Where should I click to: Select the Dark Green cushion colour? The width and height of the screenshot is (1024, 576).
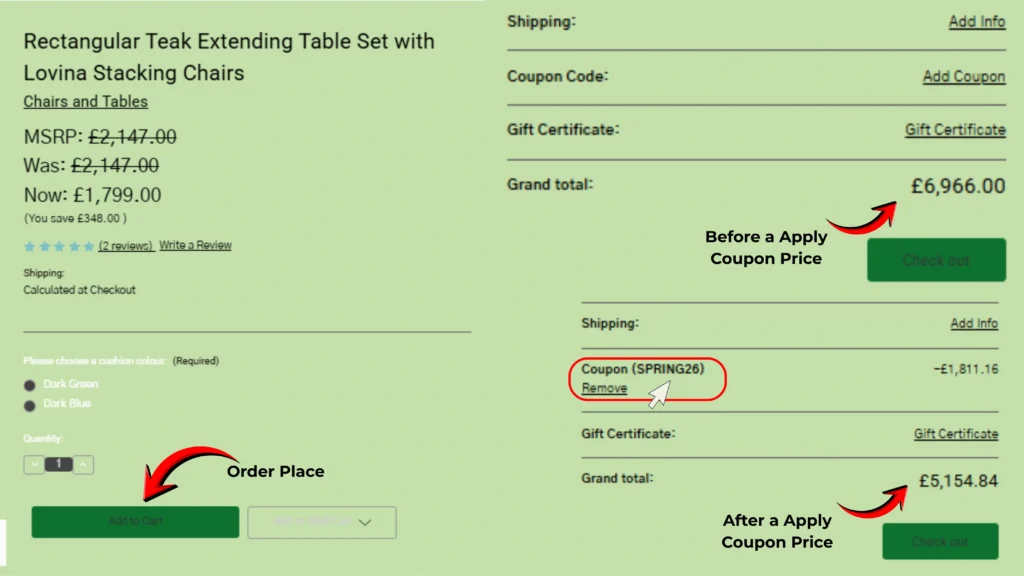[30, 385]
